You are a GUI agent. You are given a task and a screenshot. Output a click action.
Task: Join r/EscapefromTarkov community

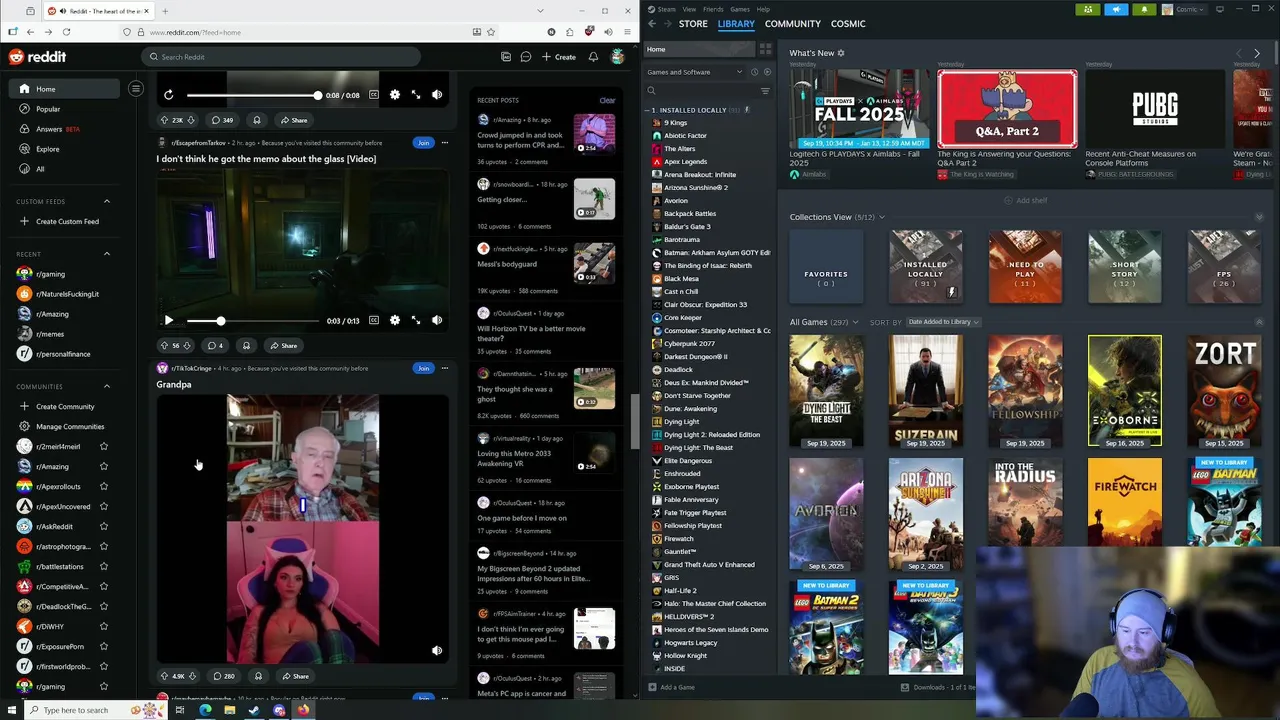[423, 143]
